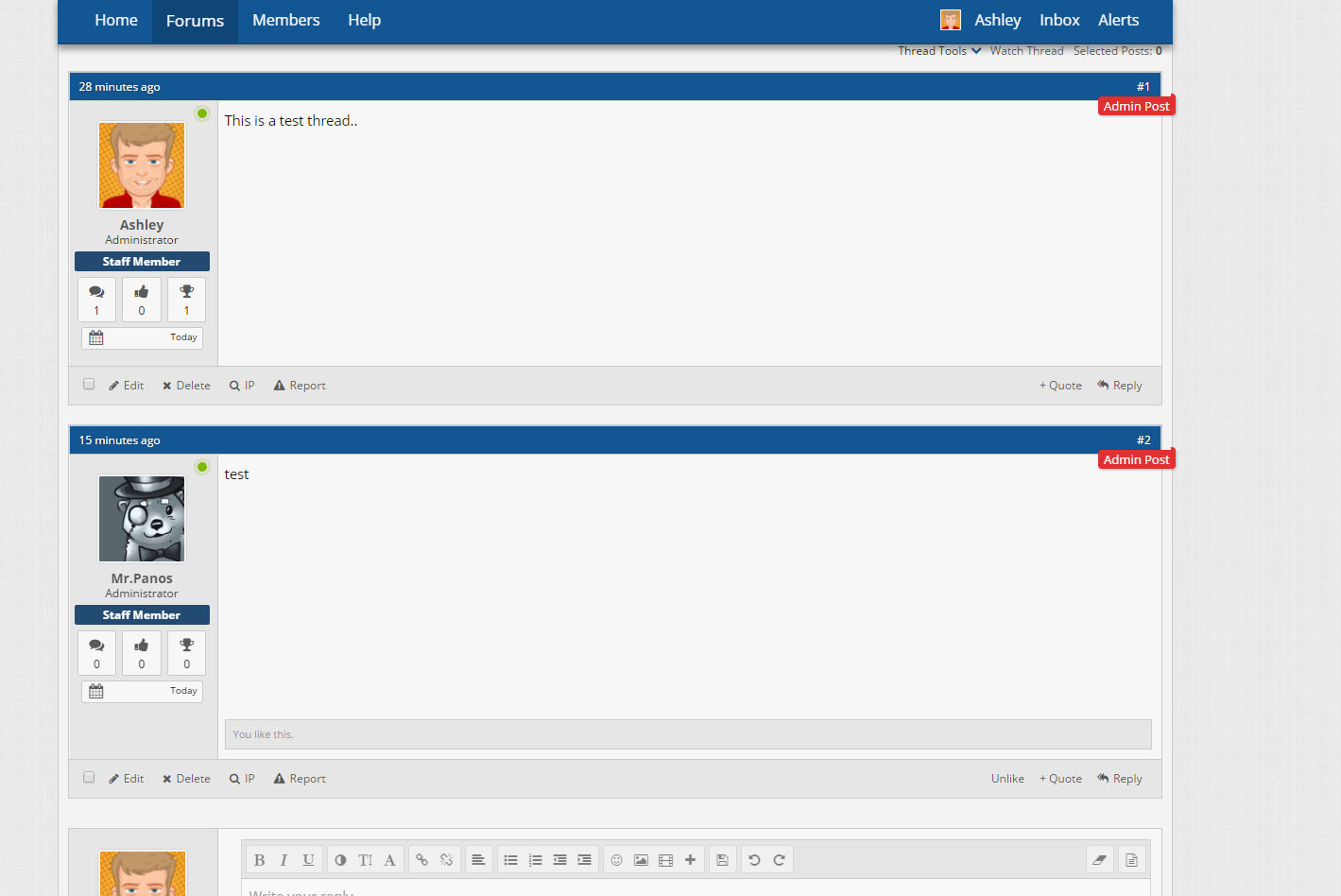Check IP for Mr.Panos's post #2
Screen dimensions: 1341x896
tap(242, 779)
